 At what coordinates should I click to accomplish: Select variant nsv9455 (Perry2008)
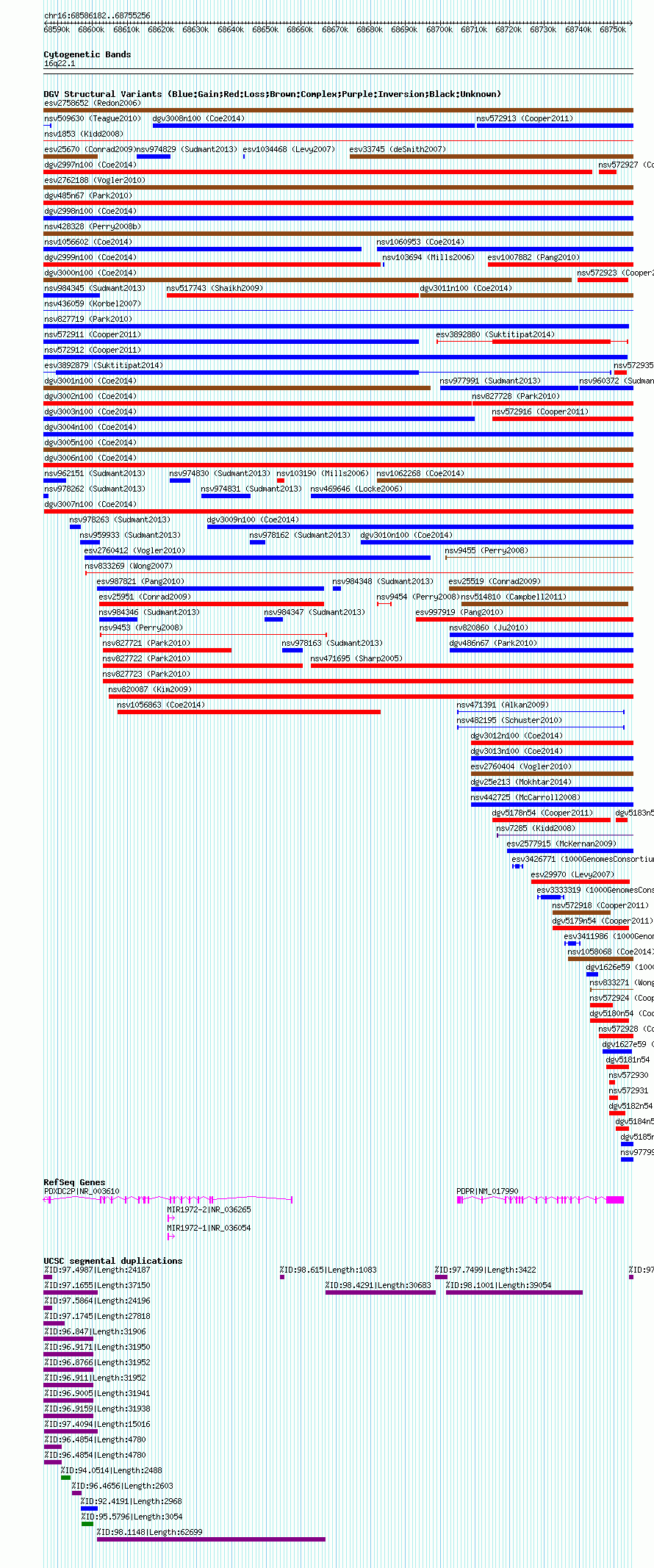click(486, 551)
